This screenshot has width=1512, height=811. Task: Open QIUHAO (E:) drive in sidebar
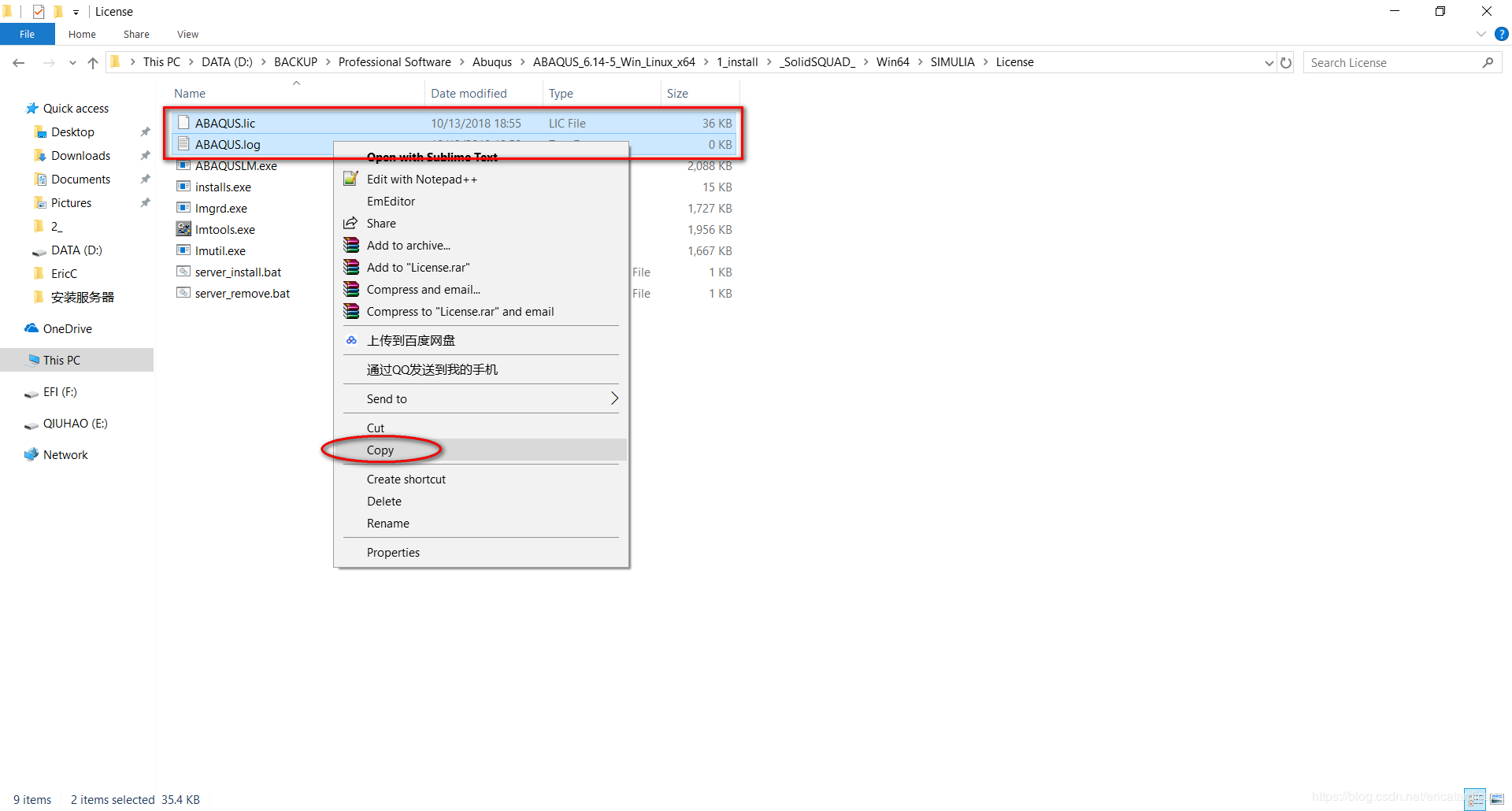pos(75,424)
